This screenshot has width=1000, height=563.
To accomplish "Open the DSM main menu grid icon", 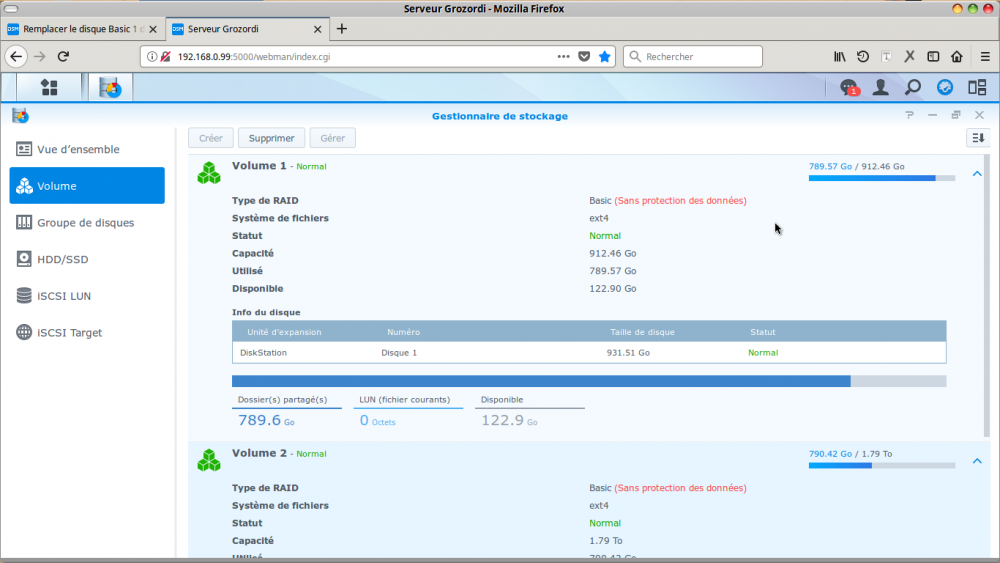I will point(49,87).
